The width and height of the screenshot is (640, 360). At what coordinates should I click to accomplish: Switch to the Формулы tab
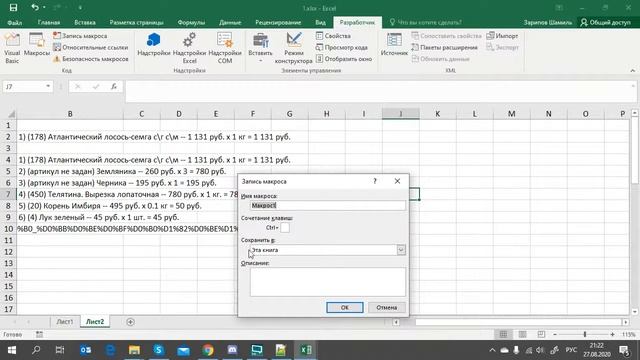point(191,22)
